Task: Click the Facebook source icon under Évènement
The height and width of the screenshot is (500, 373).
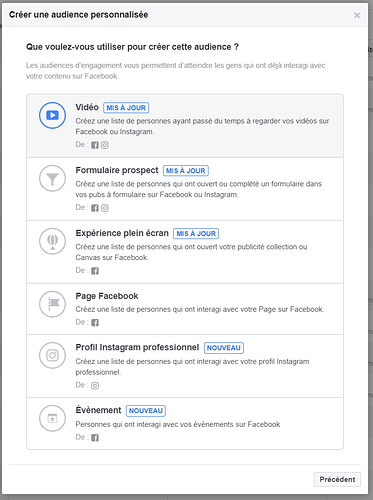Action: pyautogui.click(x=95, y=438)
